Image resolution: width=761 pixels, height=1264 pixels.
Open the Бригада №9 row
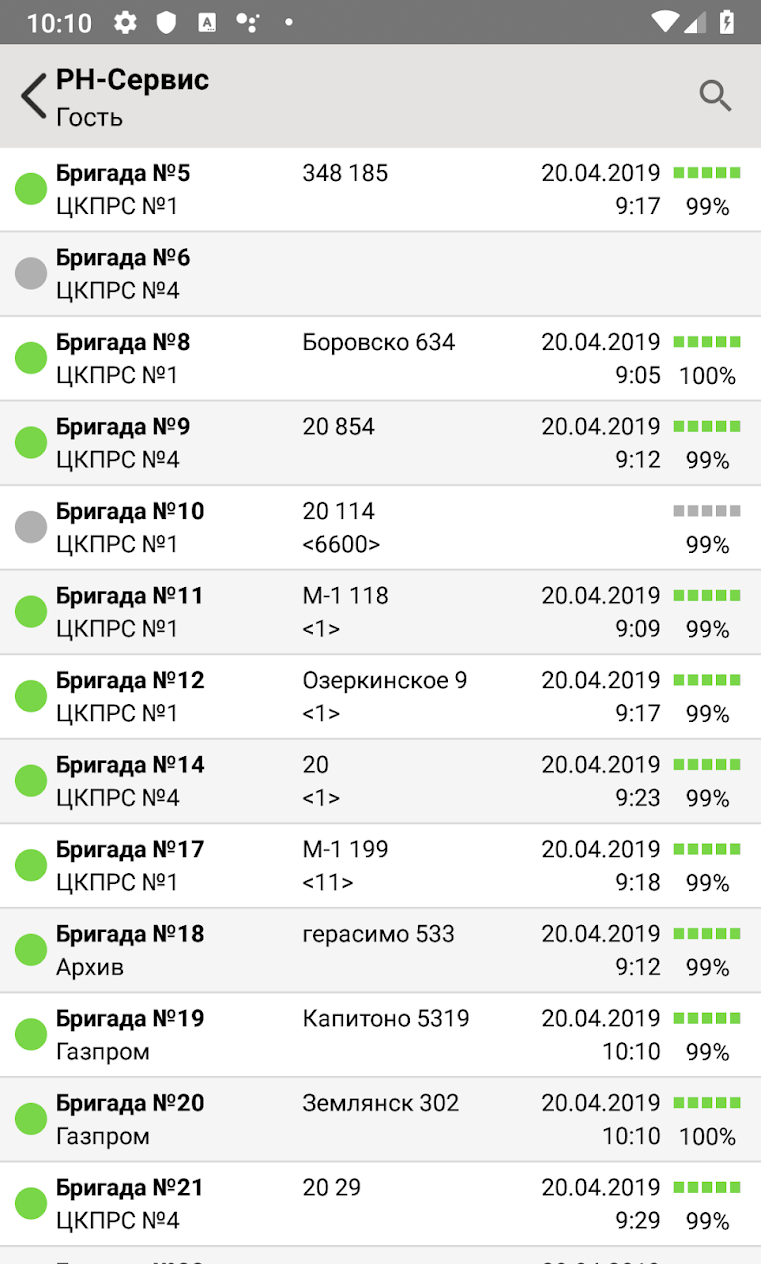380,443
